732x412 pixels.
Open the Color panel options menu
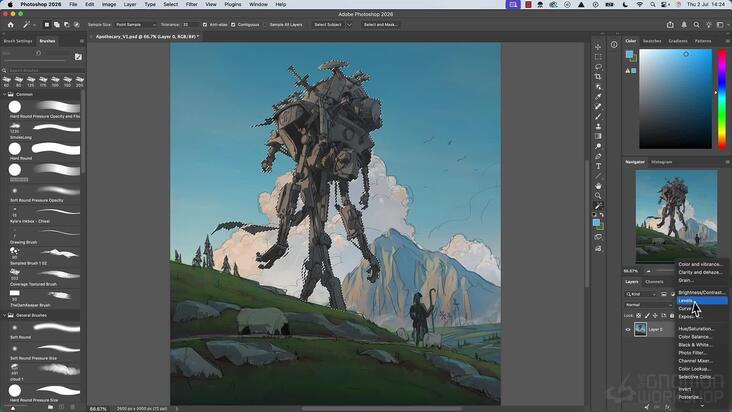pyautogui.click(x=727, y=41)
